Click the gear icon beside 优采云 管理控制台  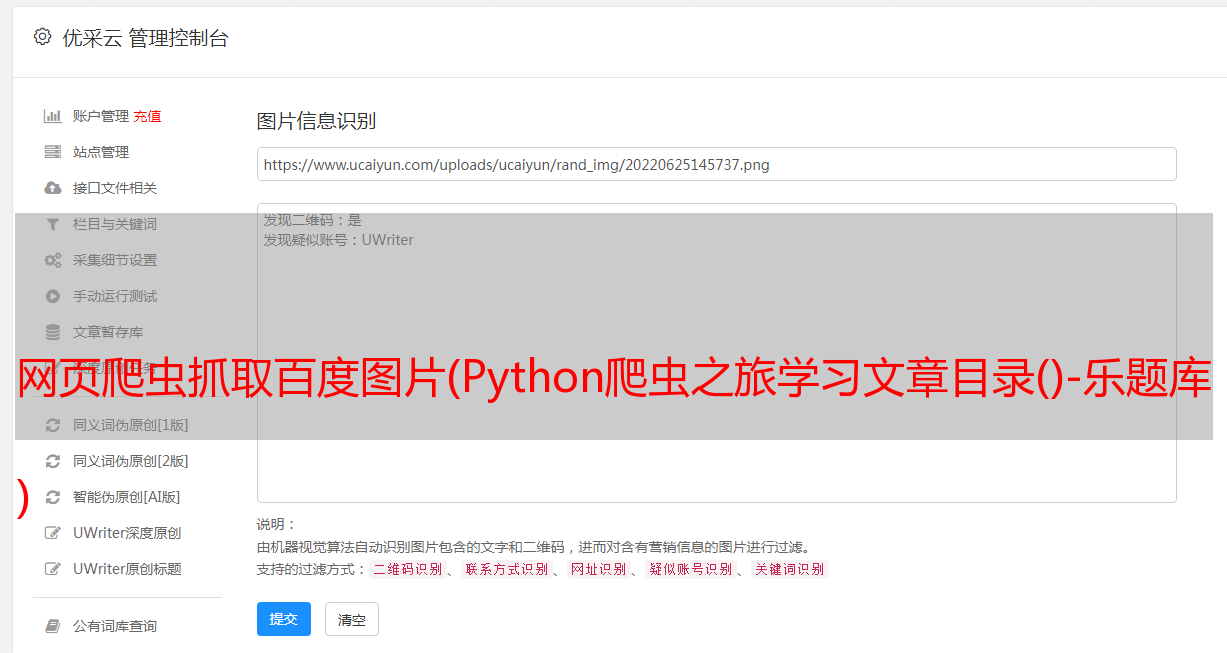coord(42,37)
